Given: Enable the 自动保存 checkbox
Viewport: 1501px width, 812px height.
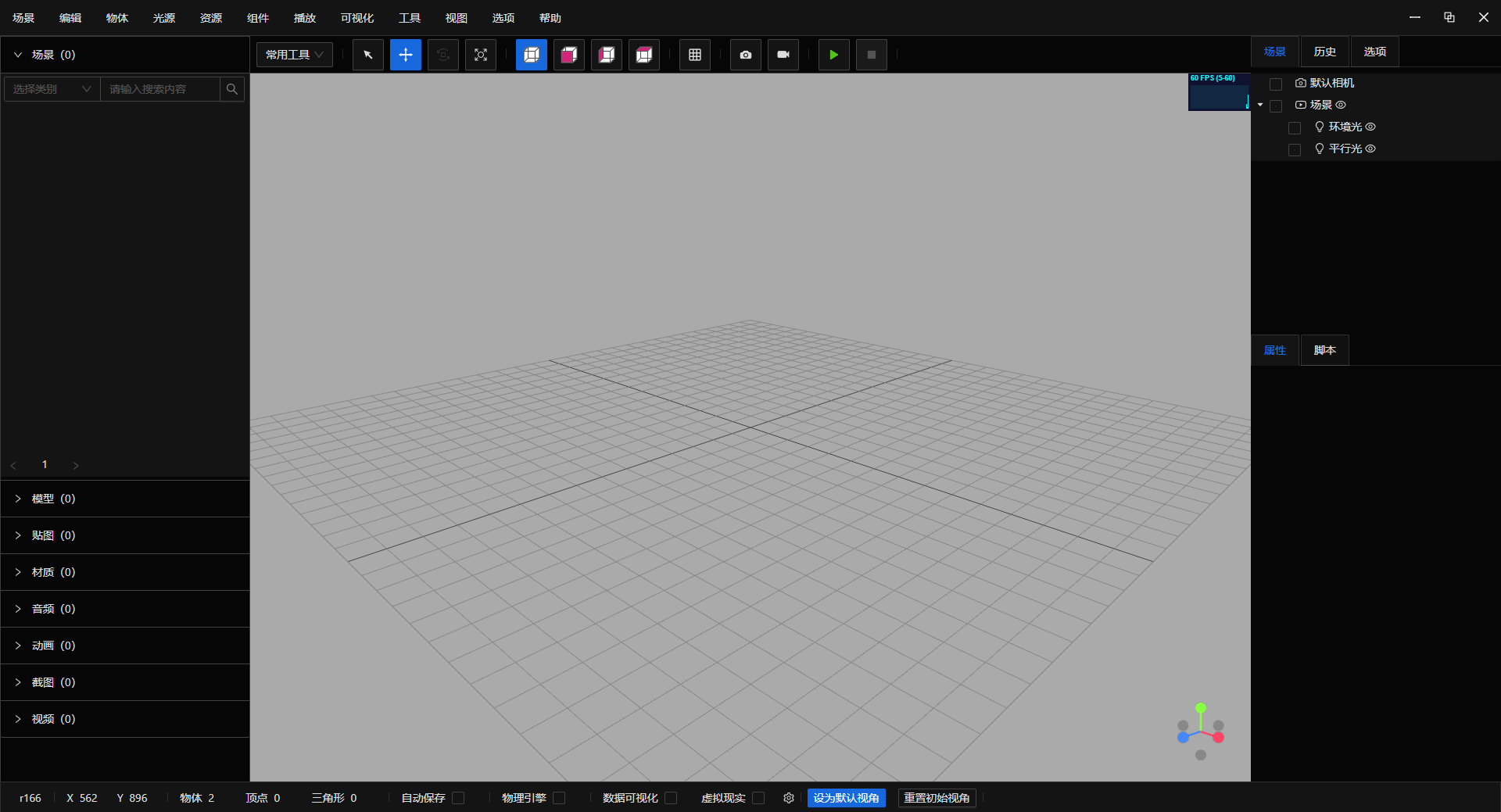Looking at the screenshot, I should [458, 798].
